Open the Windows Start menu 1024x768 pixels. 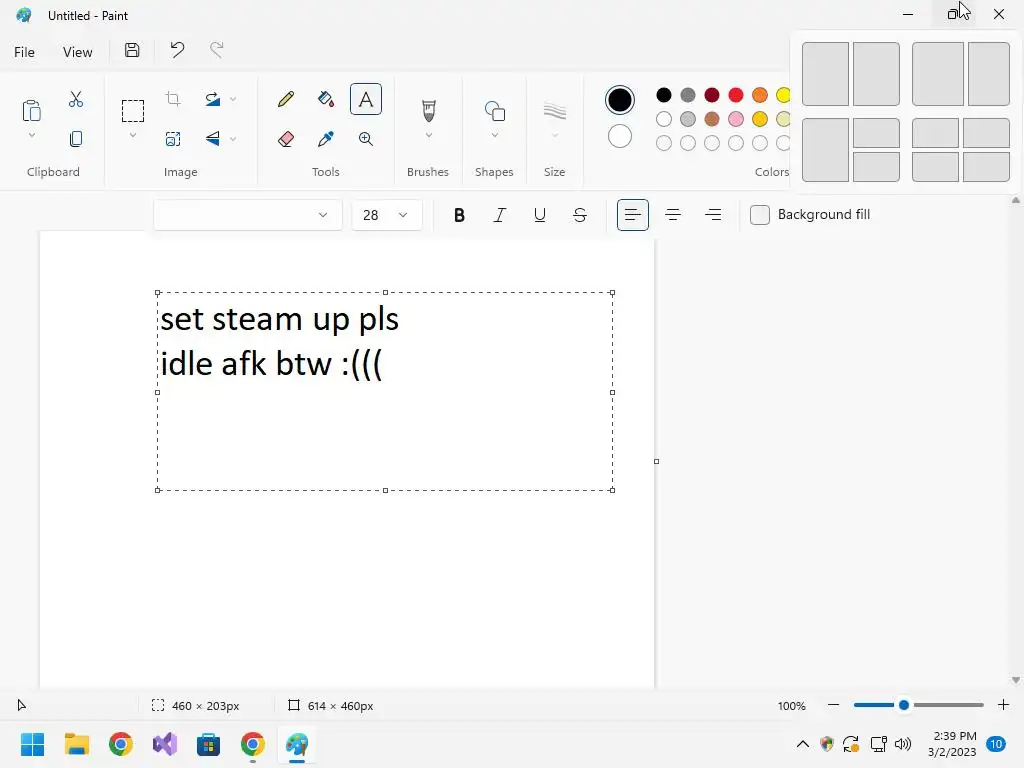tap(32, 744)
